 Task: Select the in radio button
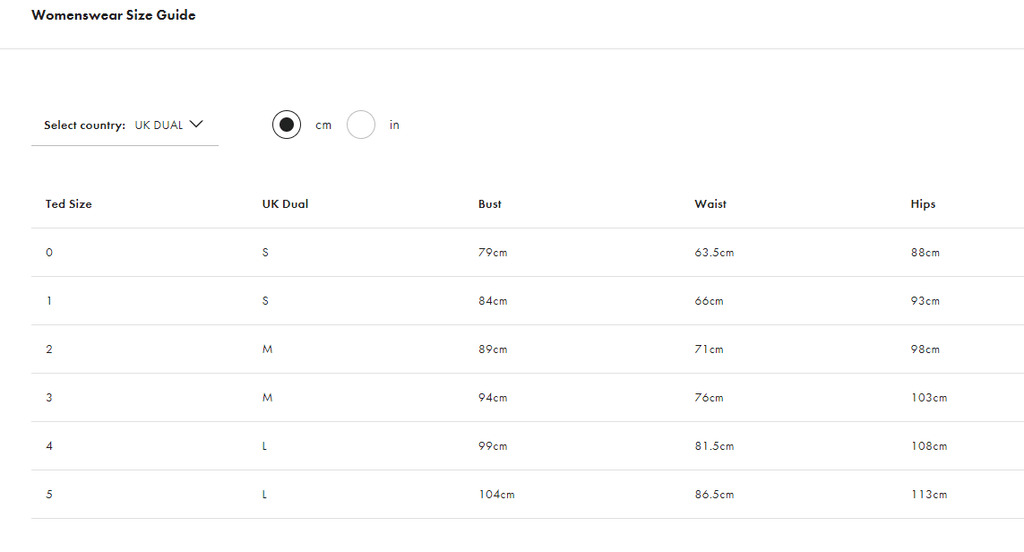(360, 125)
